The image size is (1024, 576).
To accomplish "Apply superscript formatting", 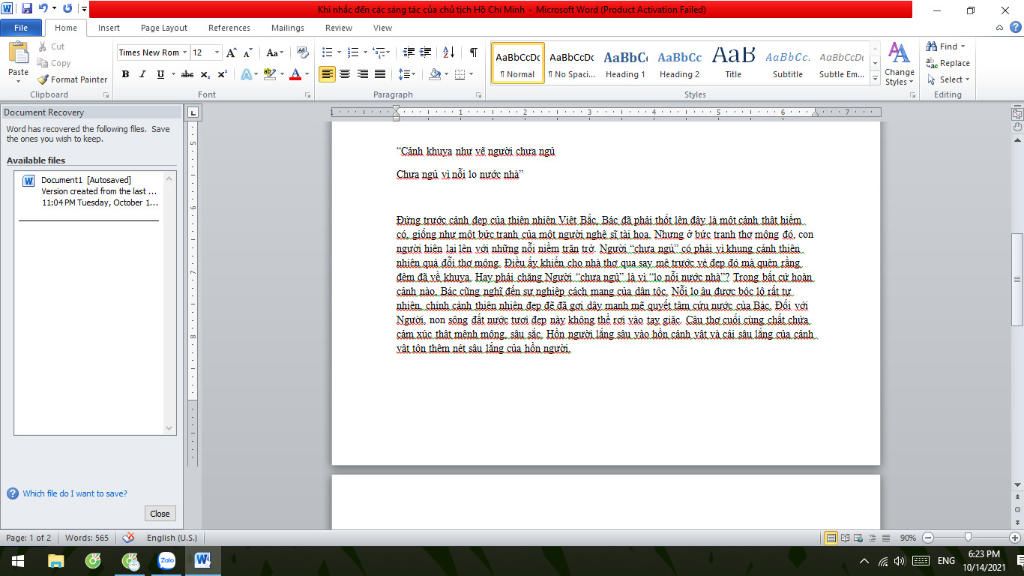I will click(222, 74).
